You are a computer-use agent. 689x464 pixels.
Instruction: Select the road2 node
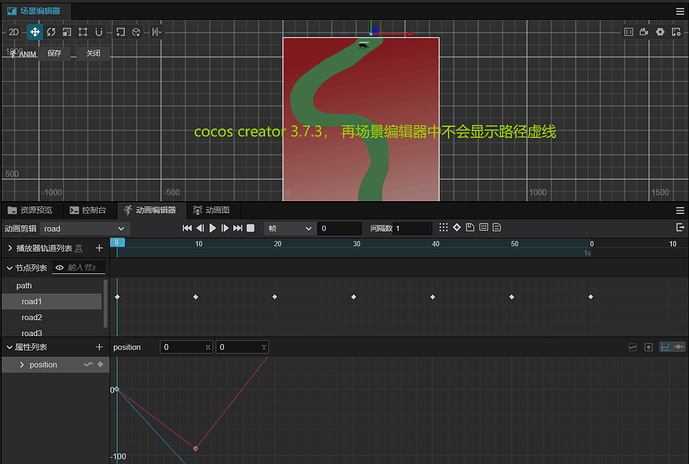pos(52,317)
